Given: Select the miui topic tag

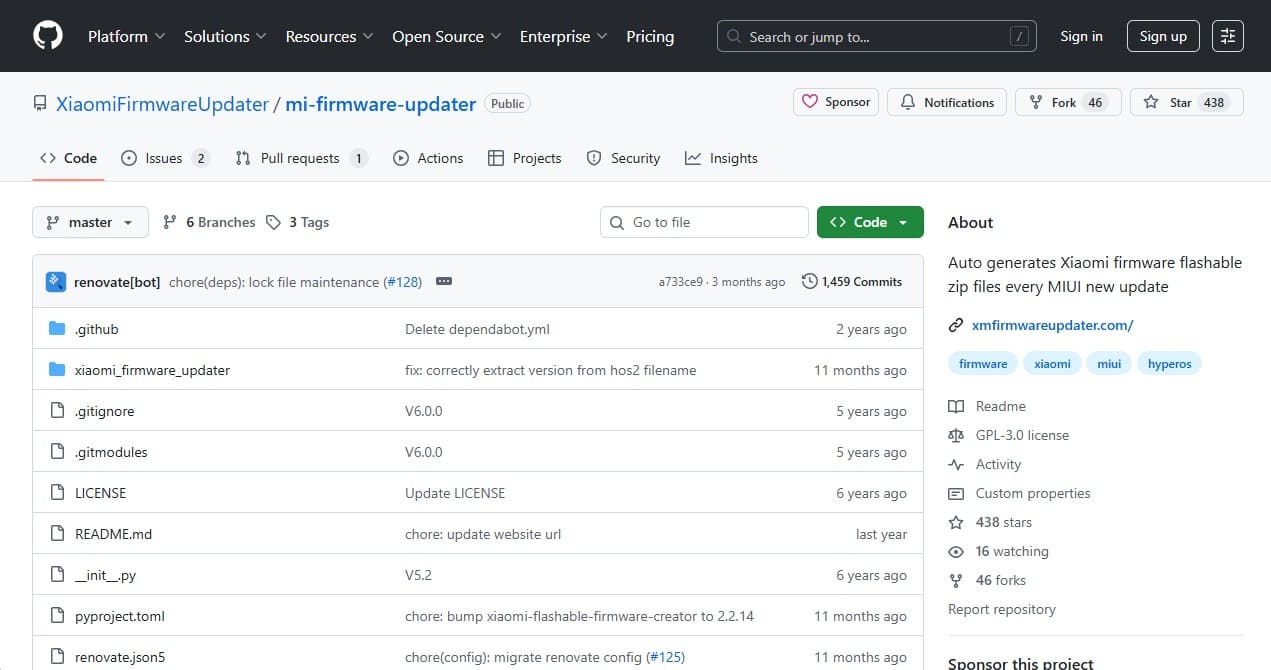Looking at the screenshot, I should (1109, 364).
